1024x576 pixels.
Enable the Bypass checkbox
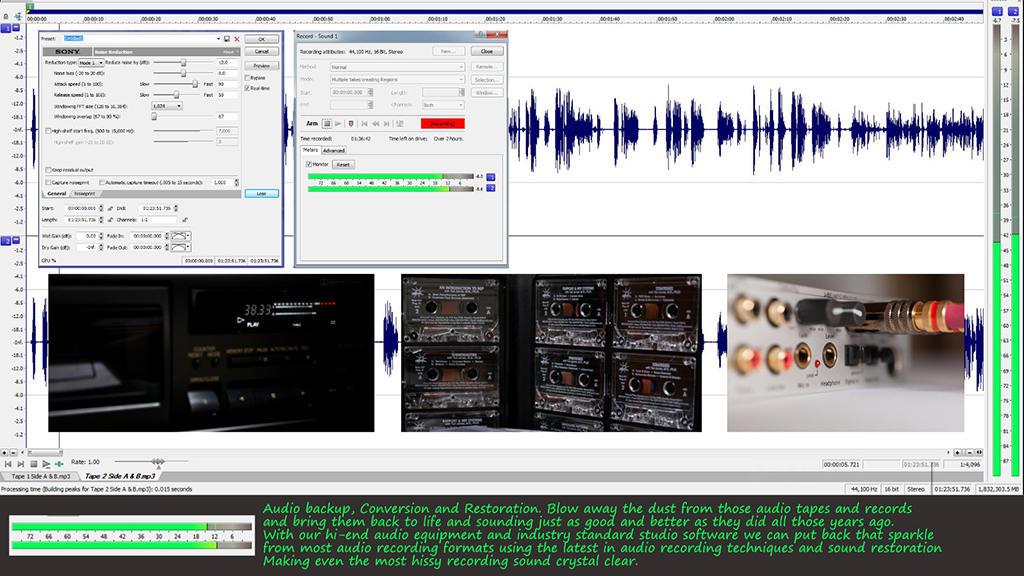click(x=248, y=77)
